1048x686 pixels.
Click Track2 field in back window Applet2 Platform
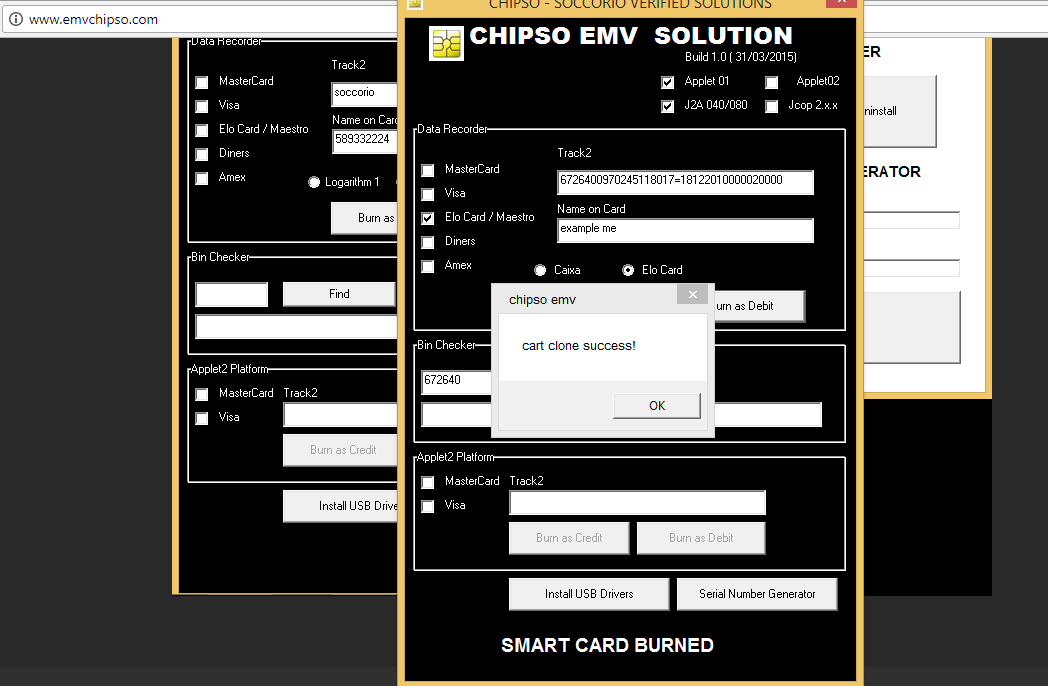(x=340, y=415)
